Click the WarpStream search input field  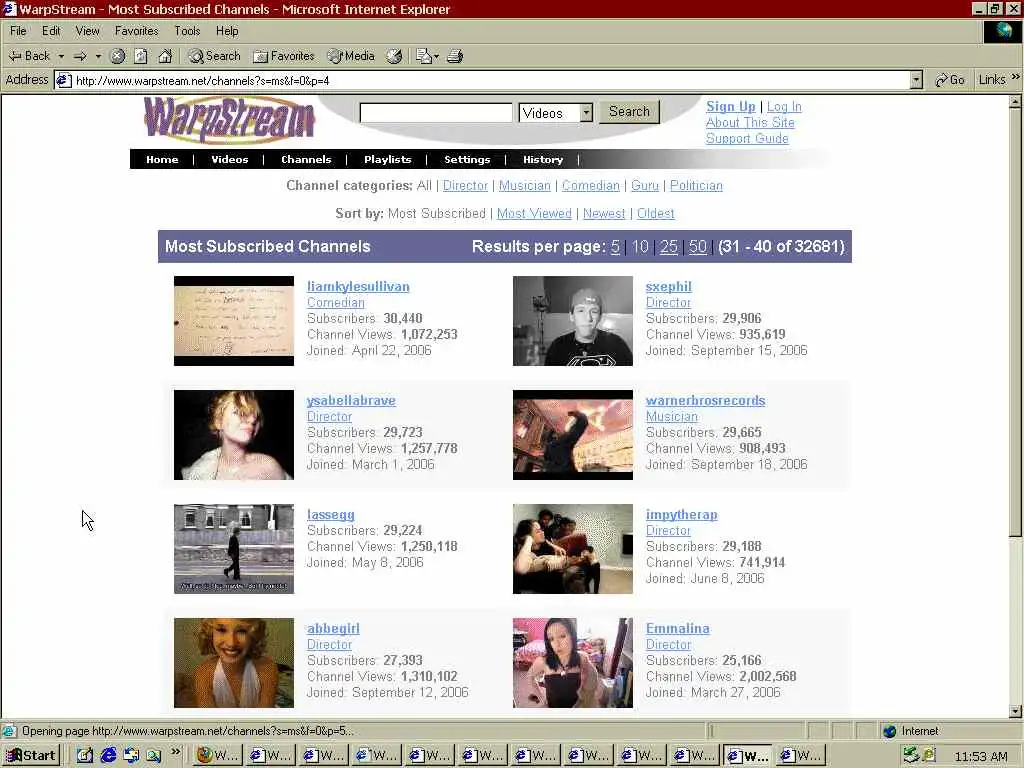point(436,112)
